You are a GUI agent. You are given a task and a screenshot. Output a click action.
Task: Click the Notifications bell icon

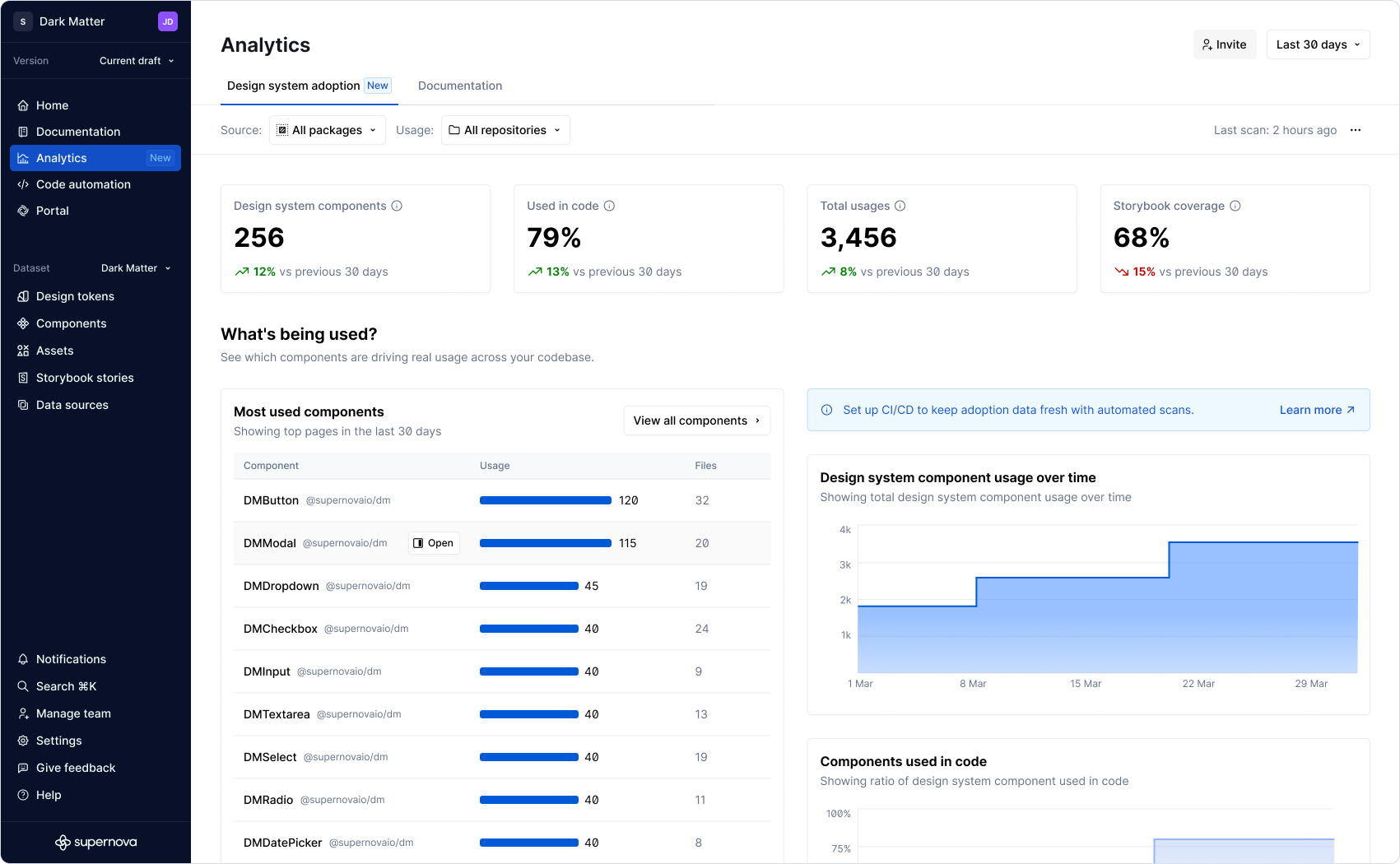(23, 659)
